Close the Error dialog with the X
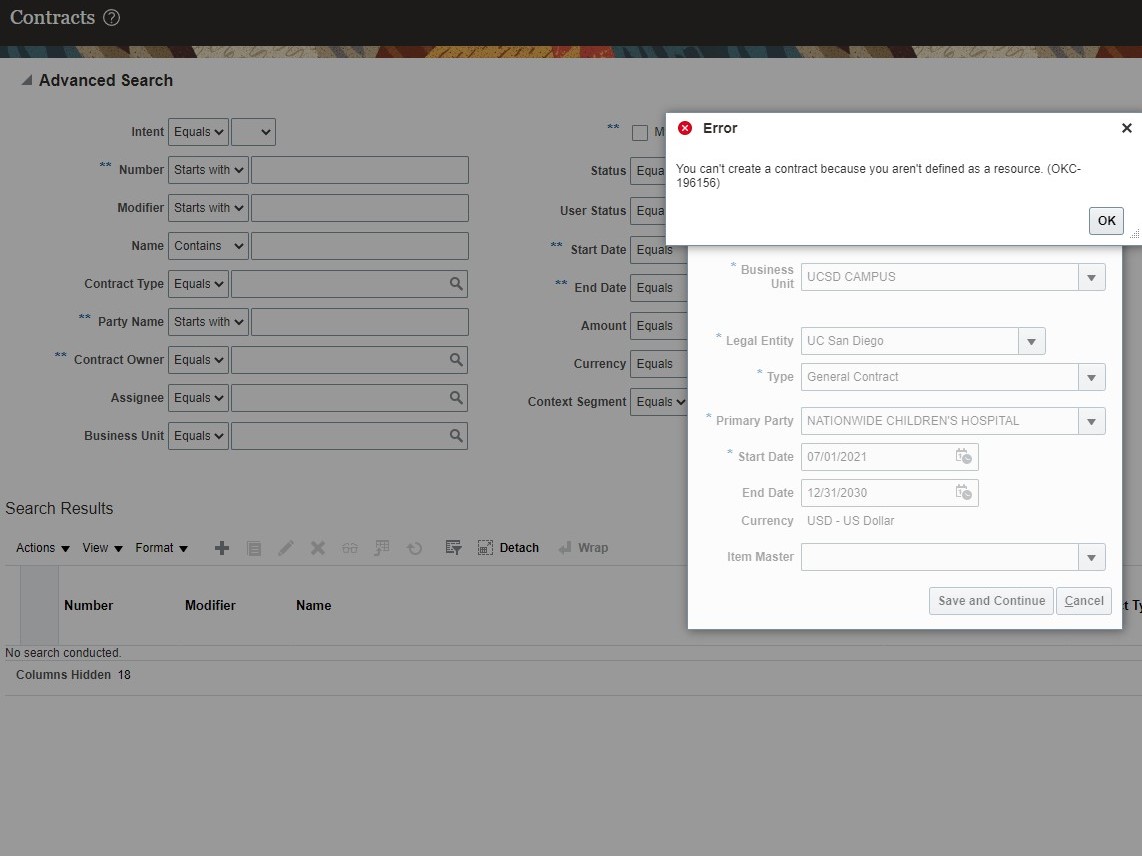1142x856 pixels. point(1127,128)
